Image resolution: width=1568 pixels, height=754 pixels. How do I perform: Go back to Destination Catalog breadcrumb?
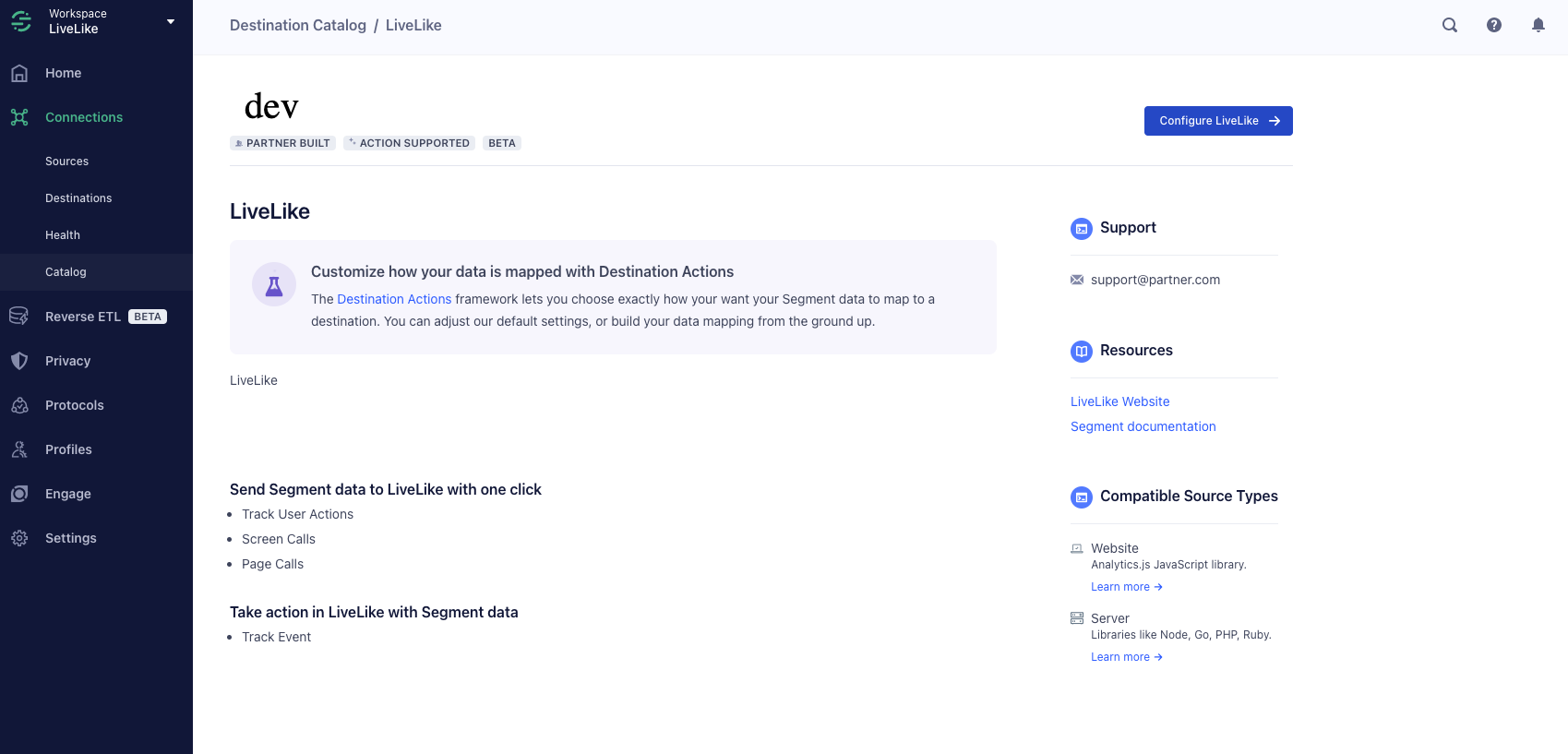click(x=298, y=25)
